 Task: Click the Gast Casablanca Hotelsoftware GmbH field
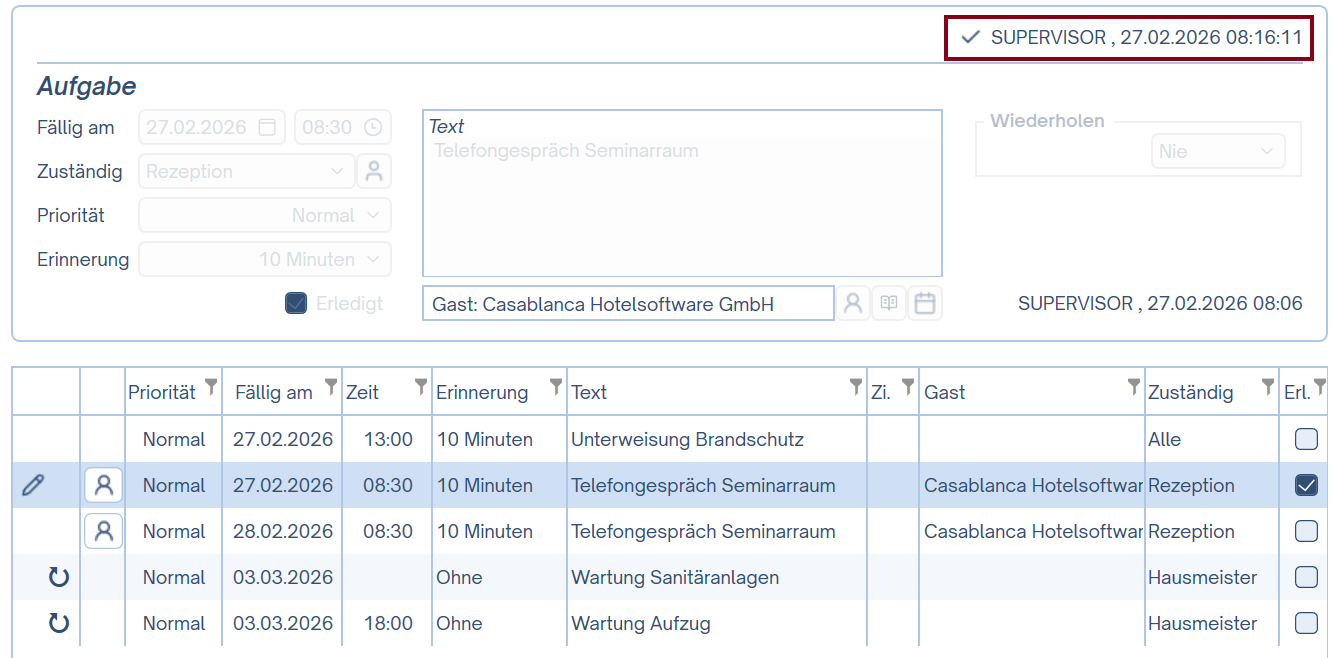click(x=628, y=304)
